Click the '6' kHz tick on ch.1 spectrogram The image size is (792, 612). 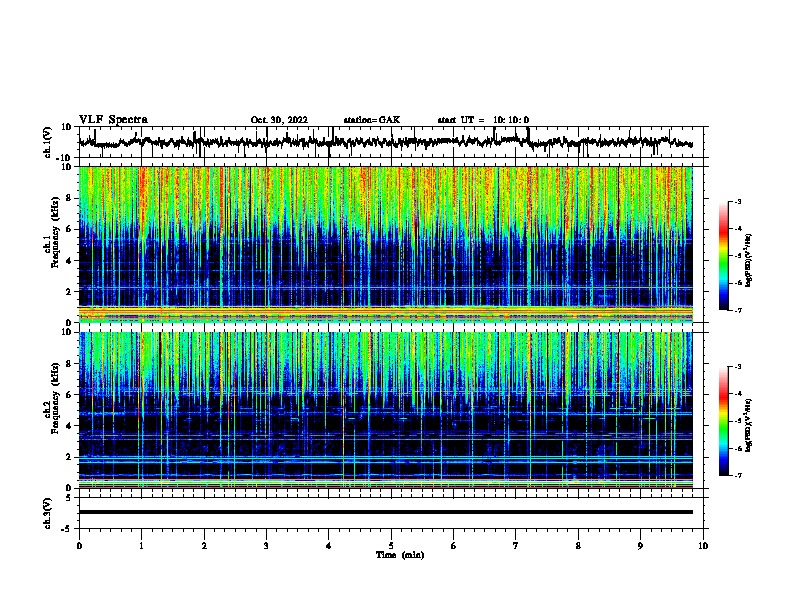point(69,229)
